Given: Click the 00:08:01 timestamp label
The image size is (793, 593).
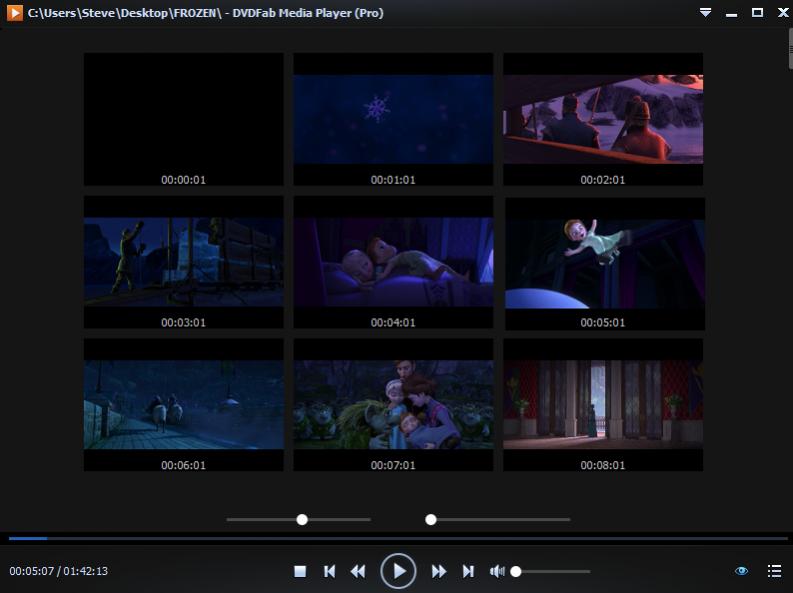Looking at the screenshot, I should tap(603, 465).
